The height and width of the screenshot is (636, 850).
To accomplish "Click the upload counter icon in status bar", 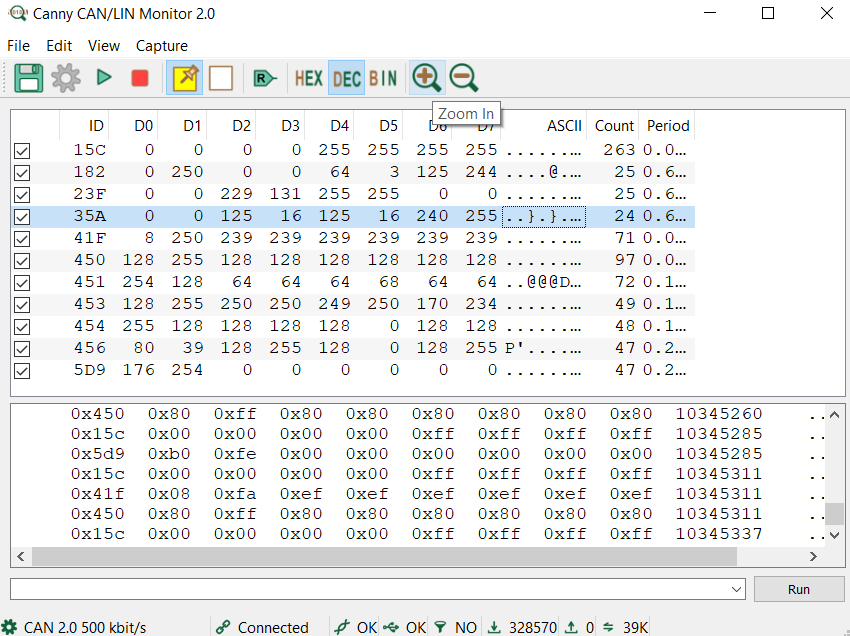I will [571, 627].
